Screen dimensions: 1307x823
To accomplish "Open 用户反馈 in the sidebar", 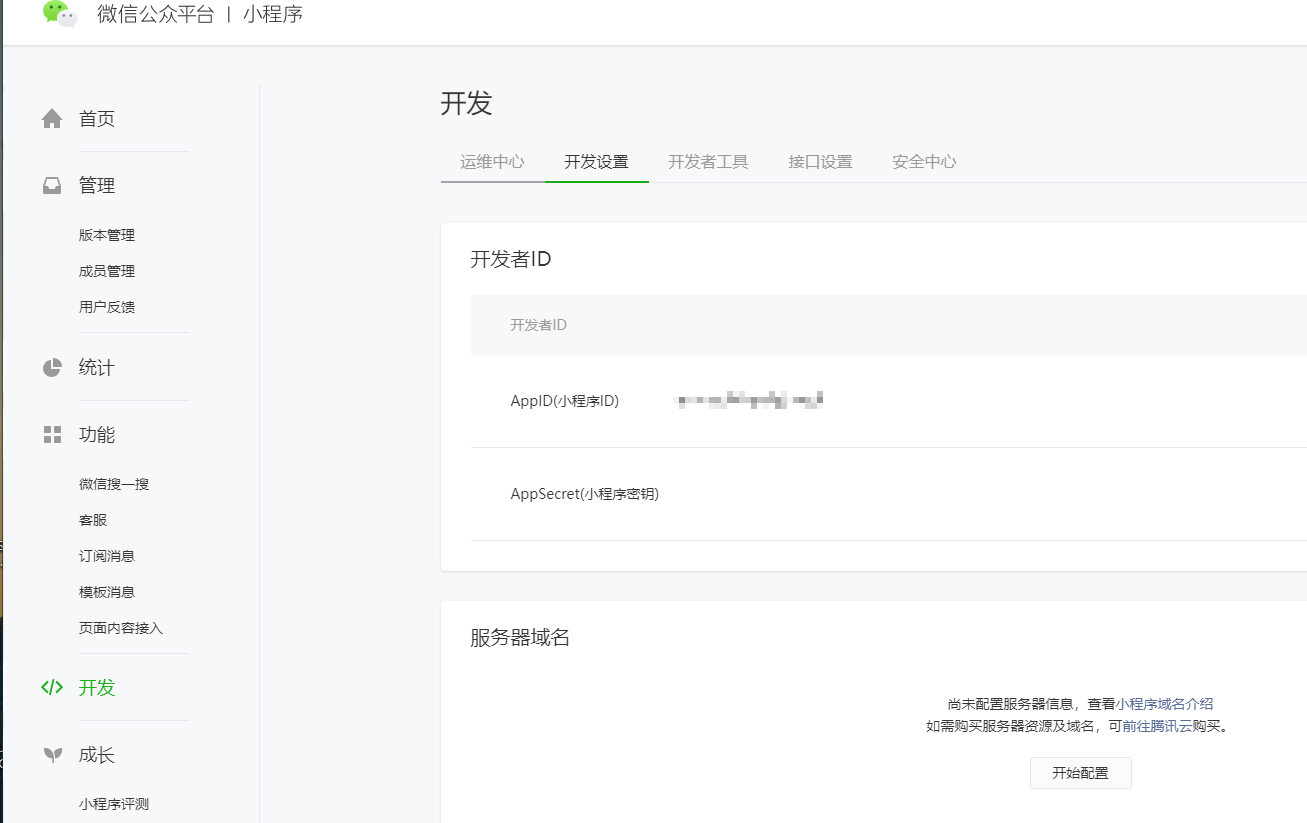I will 107,307.
